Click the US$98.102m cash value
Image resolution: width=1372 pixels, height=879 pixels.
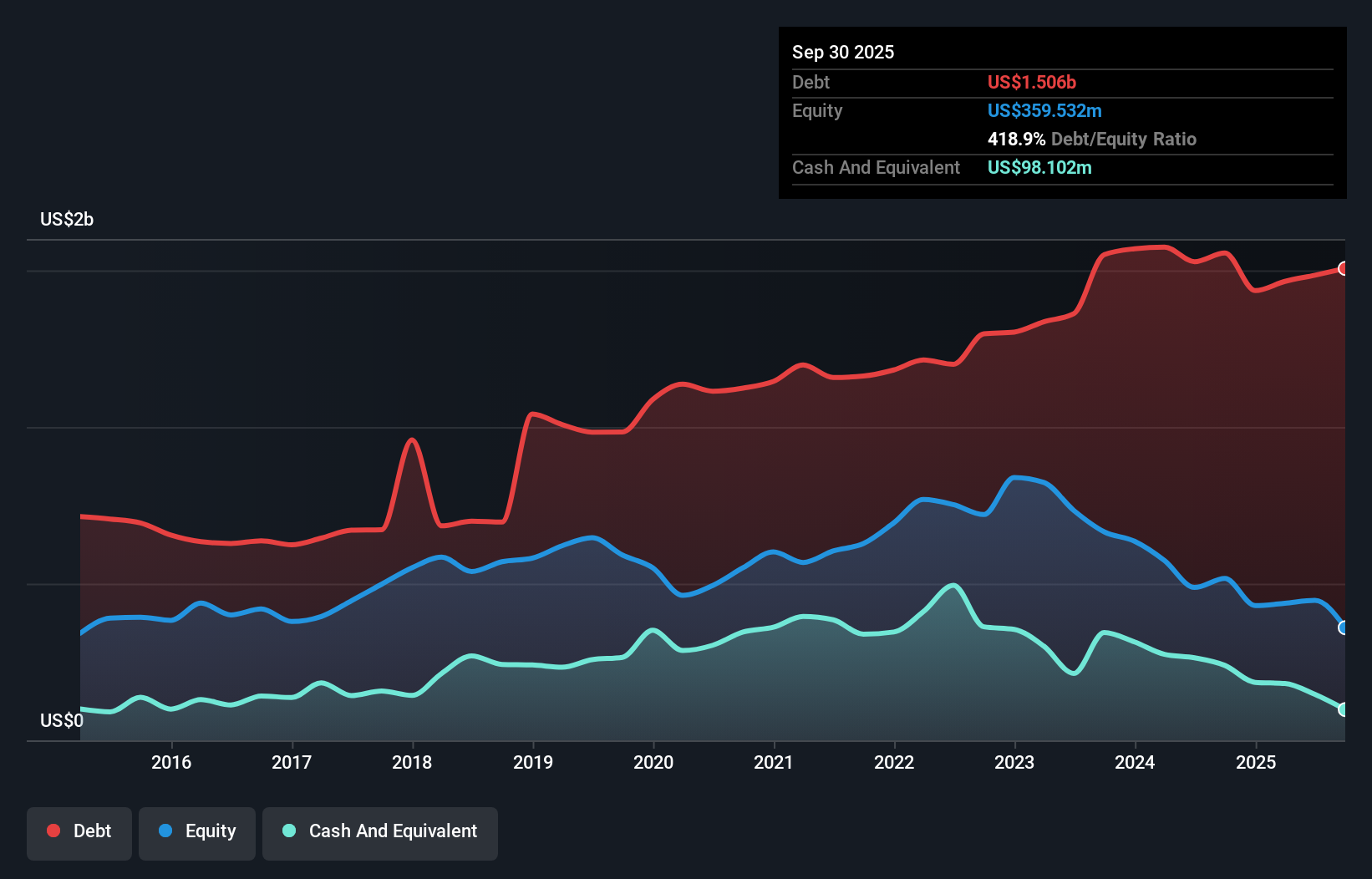point(1039,167)
